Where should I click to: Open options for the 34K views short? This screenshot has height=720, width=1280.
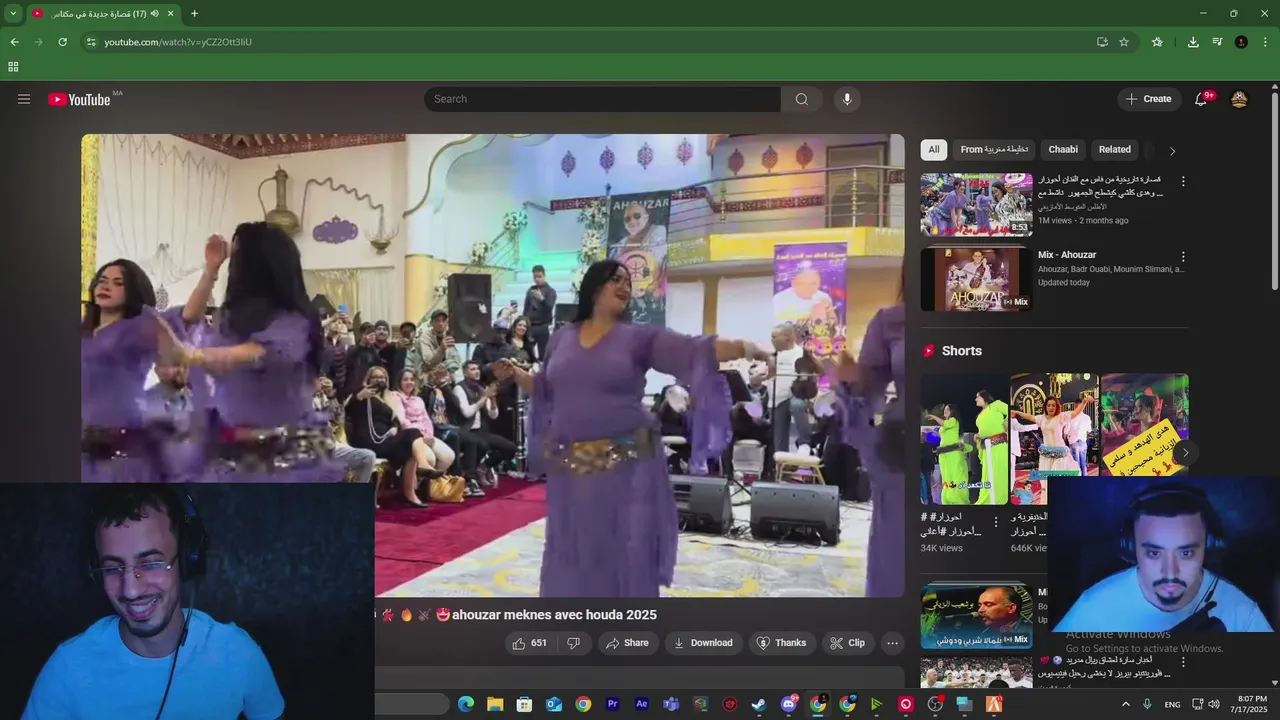995,522
